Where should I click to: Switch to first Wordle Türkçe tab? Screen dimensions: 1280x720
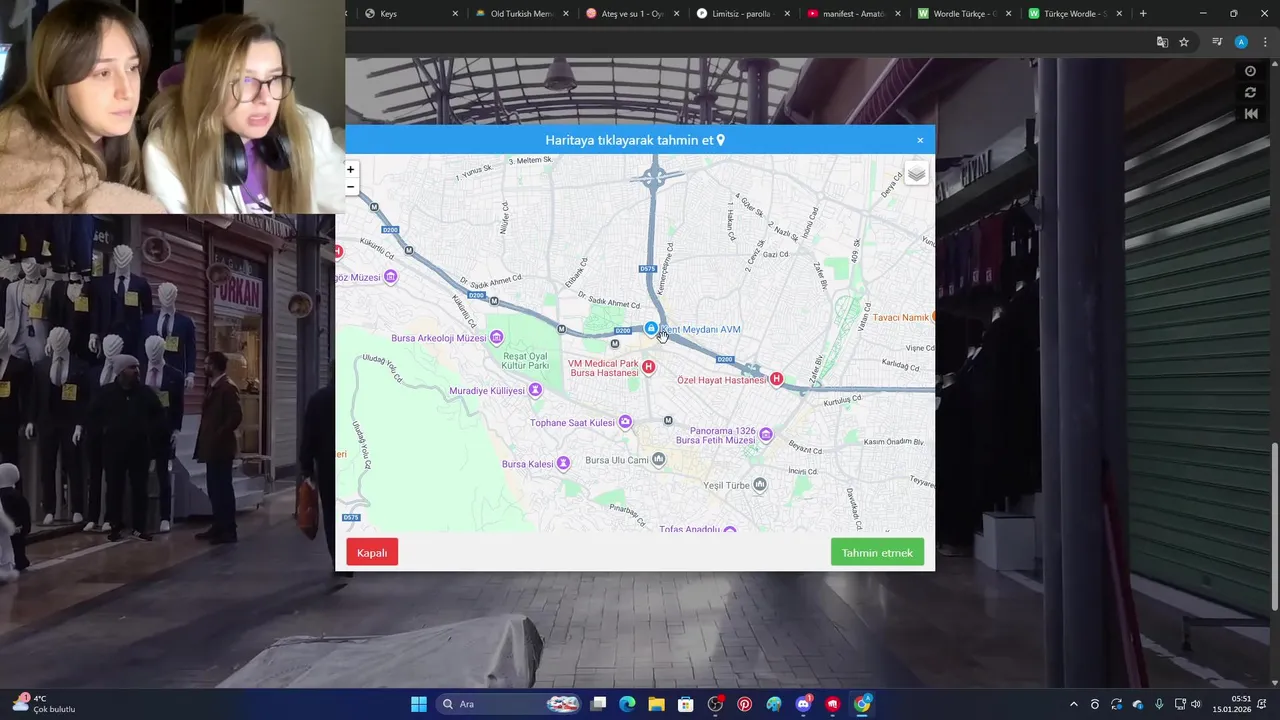pyautogui.click(x=963, y=14)
